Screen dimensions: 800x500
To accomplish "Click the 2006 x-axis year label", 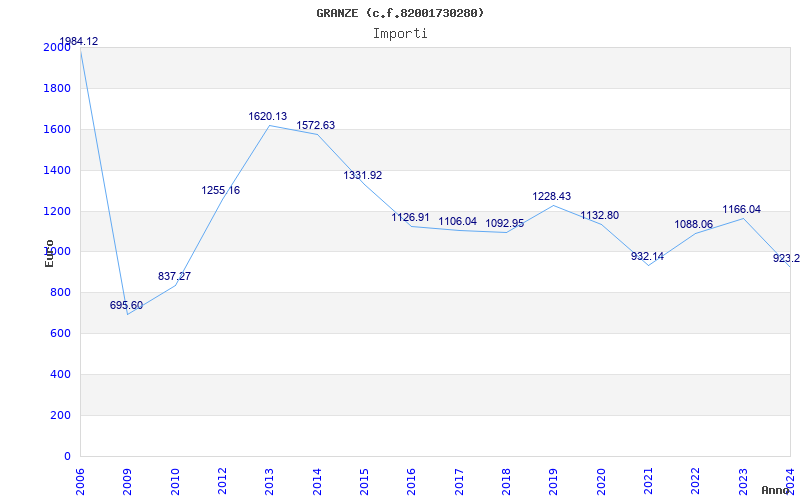I will click(x=80, y=482).
